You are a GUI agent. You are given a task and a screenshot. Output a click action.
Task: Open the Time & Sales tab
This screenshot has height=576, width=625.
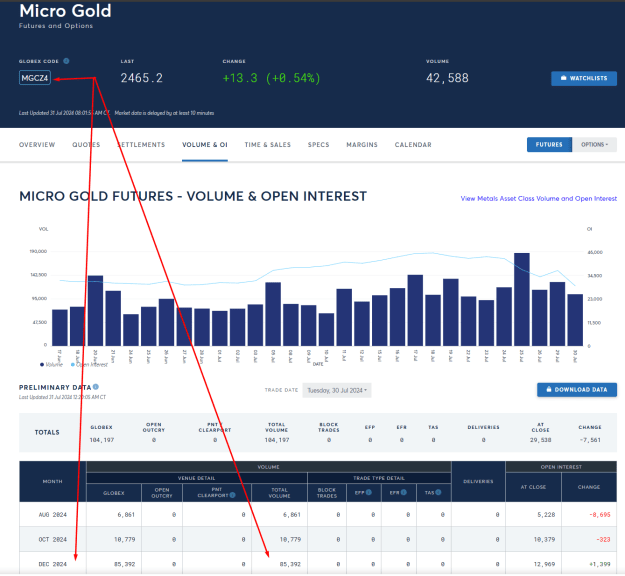click(x=268, y=145)
